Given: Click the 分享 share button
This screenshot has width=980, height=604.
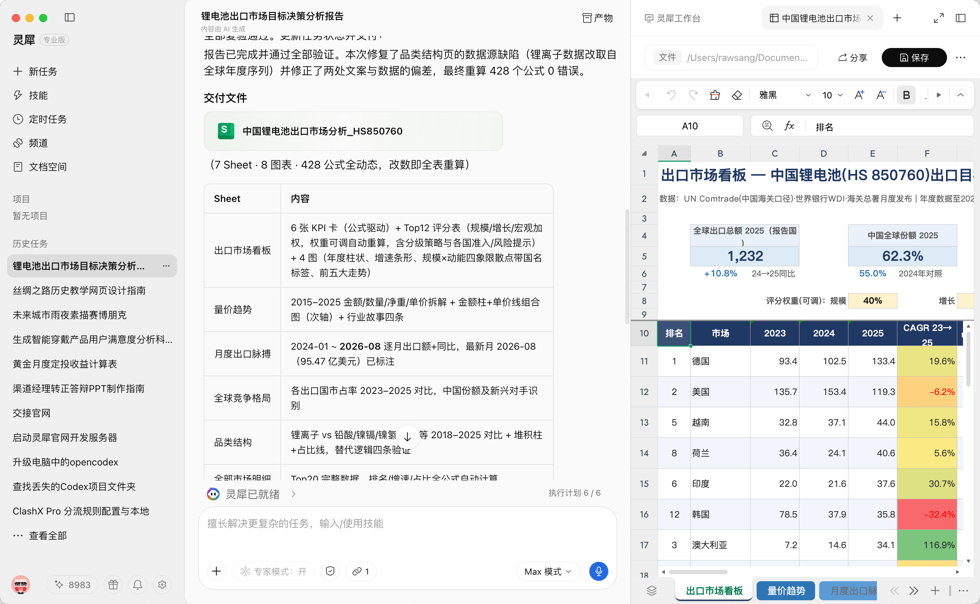Looking at the screenshot, I should (852, 58).
